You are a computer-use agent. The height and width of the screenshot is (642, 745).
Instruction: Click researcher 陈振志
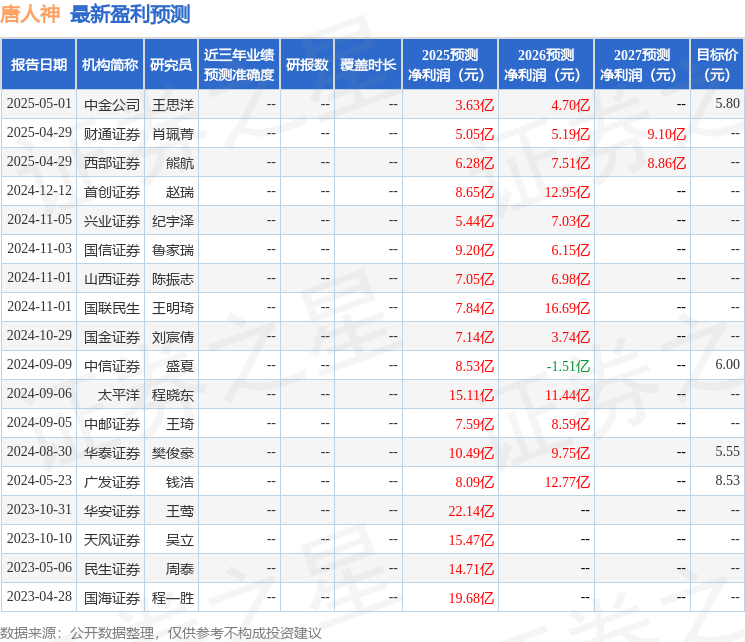point(173,279)
